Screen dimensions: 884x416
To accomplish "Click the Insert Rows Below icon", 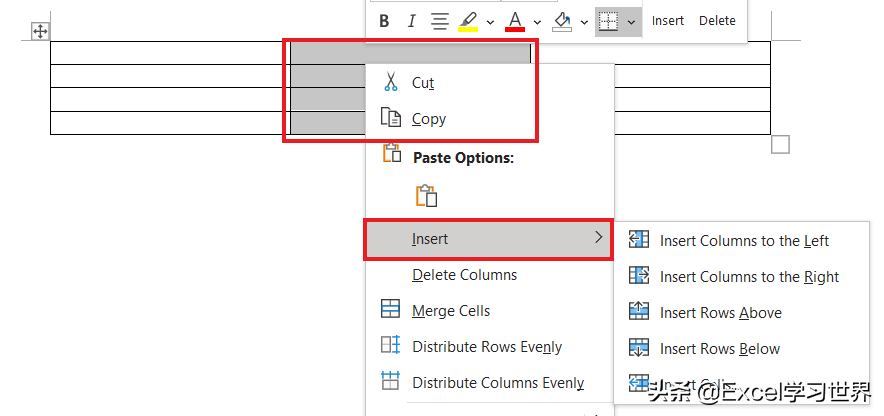I will click(639, 347).
